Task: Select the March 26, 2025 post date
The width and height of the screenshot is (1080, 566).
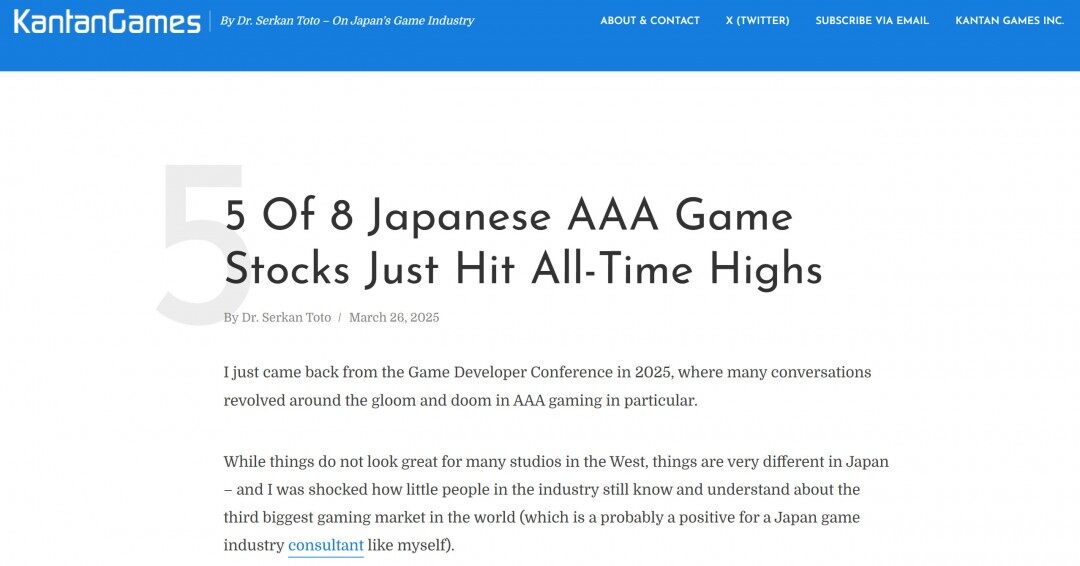Action: [x=394, y=317]
